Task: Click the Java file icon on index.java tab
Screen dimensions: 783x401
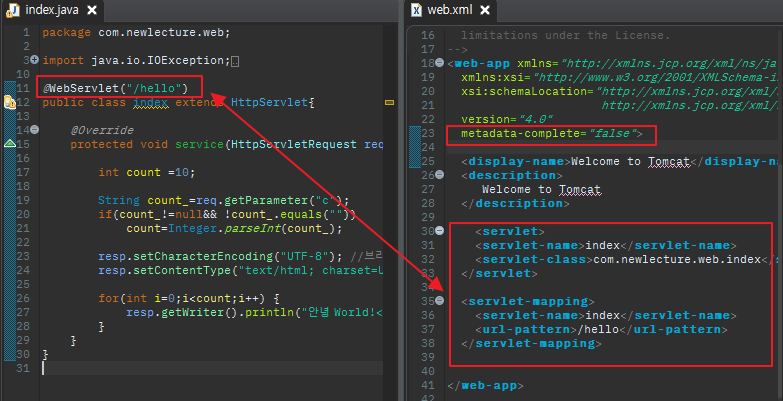Action: (13, 10)
